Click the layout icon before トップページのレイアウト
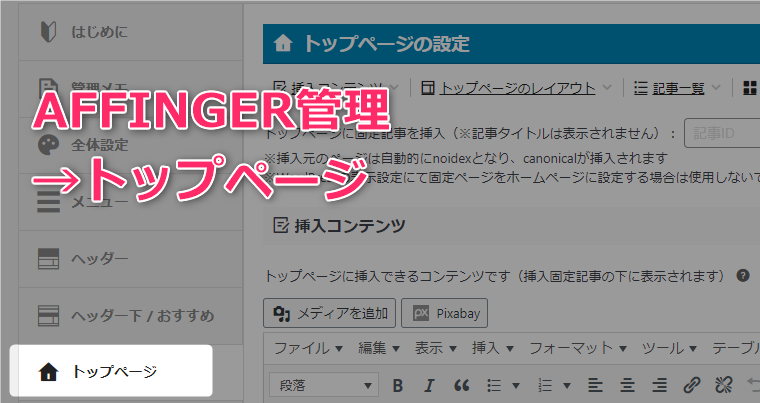Screen dimensions: 760x403 click(x=428, y=88)
